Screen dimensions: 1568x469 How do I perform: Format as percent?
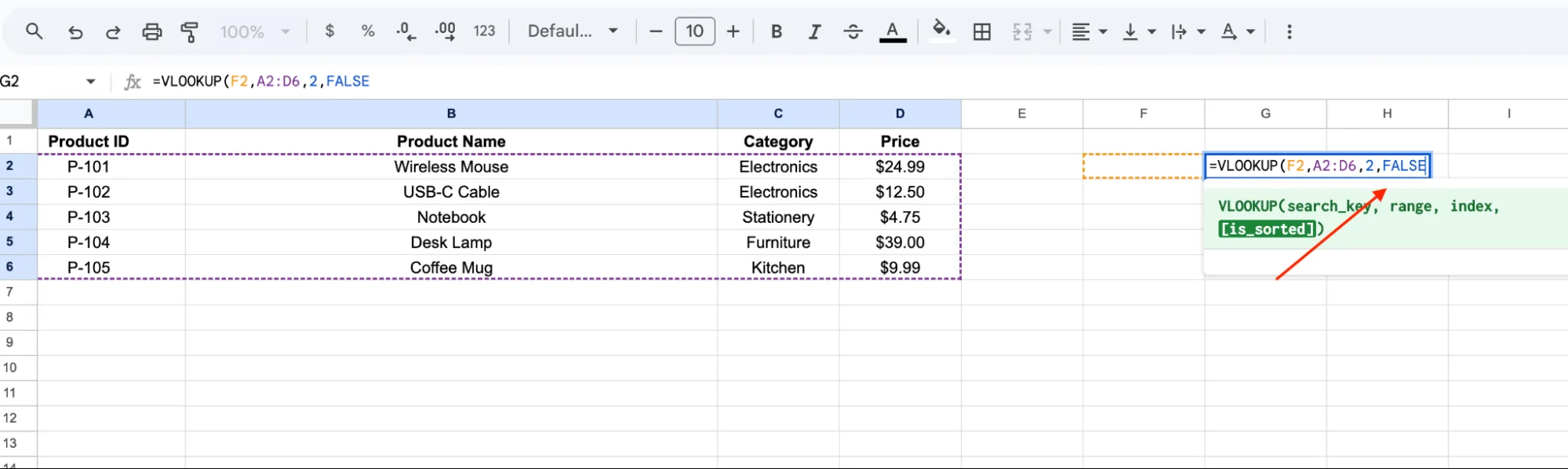[368, 31]
